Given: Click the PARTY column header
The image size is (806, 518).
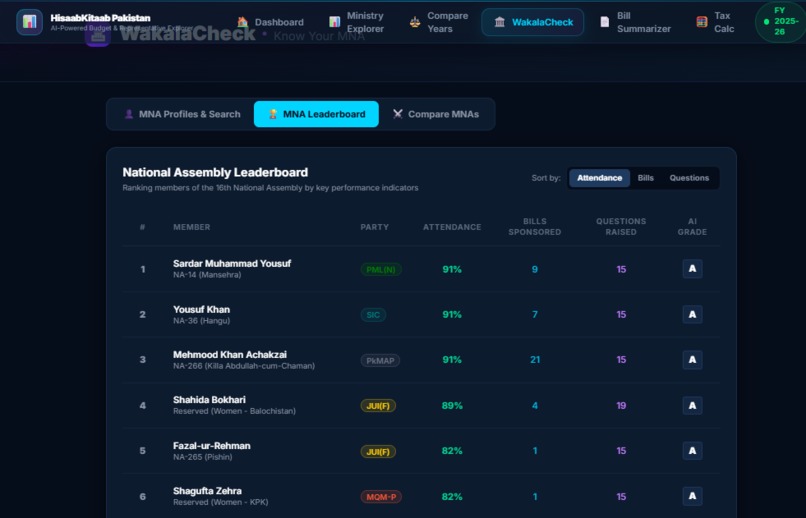Looking at the screenshot, I should click(x=374, y=227).
